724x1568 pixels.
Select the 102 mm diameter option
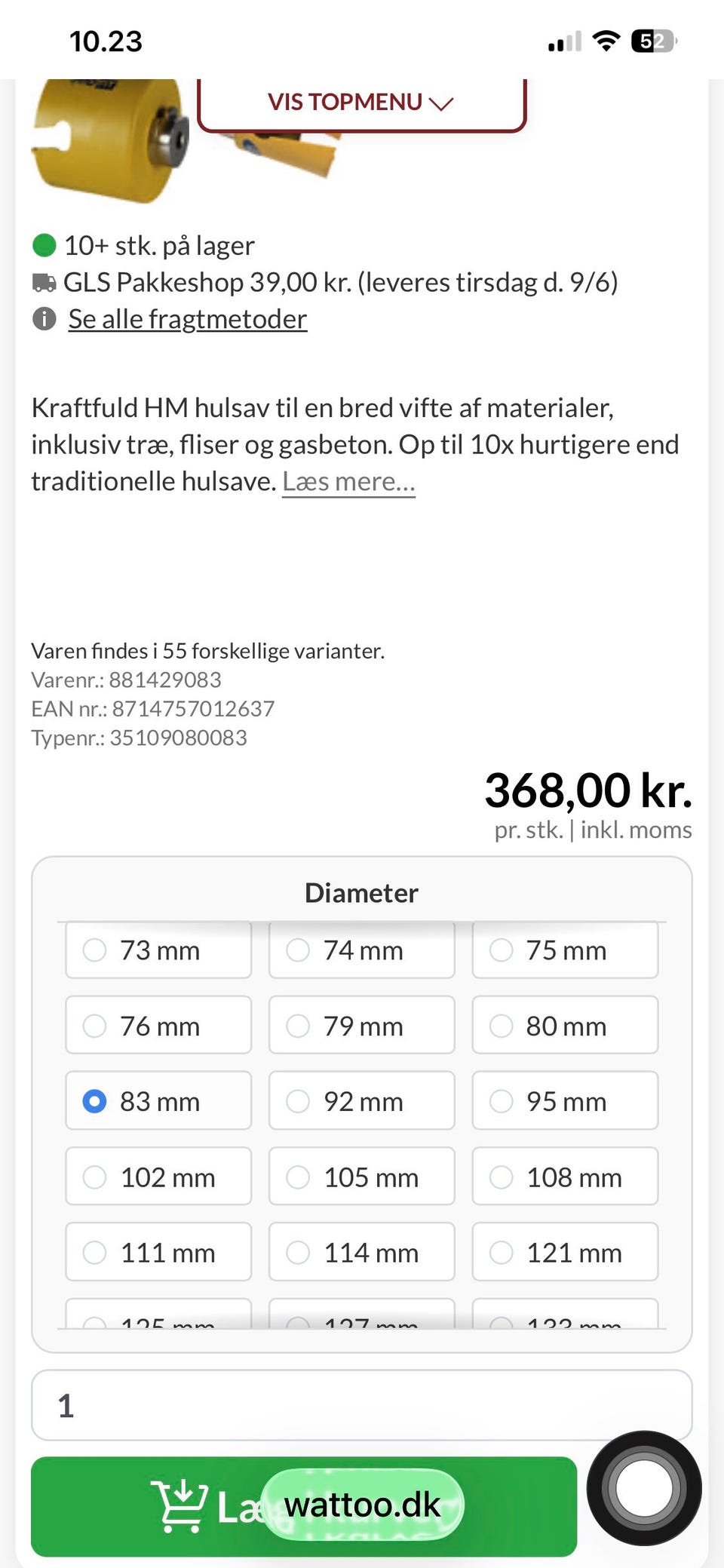[158, 1177]
